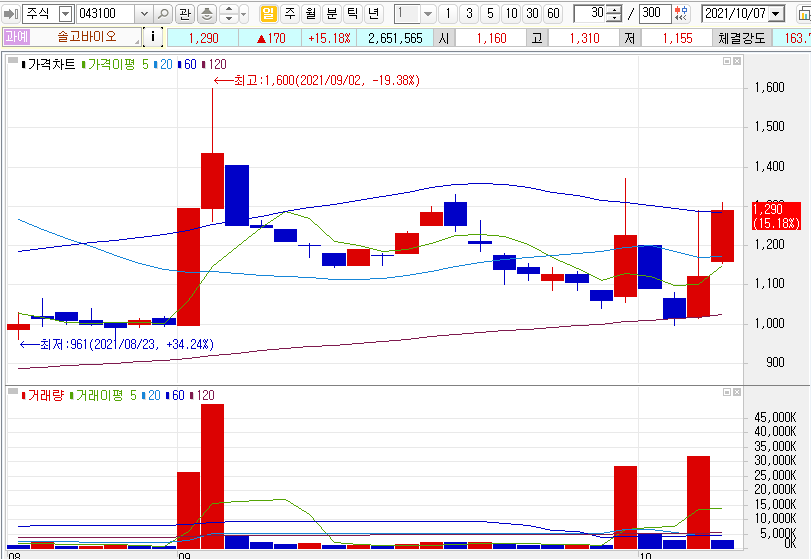Click the tall red volume bar in early September
811x559 pixels.
click(213, 476)
